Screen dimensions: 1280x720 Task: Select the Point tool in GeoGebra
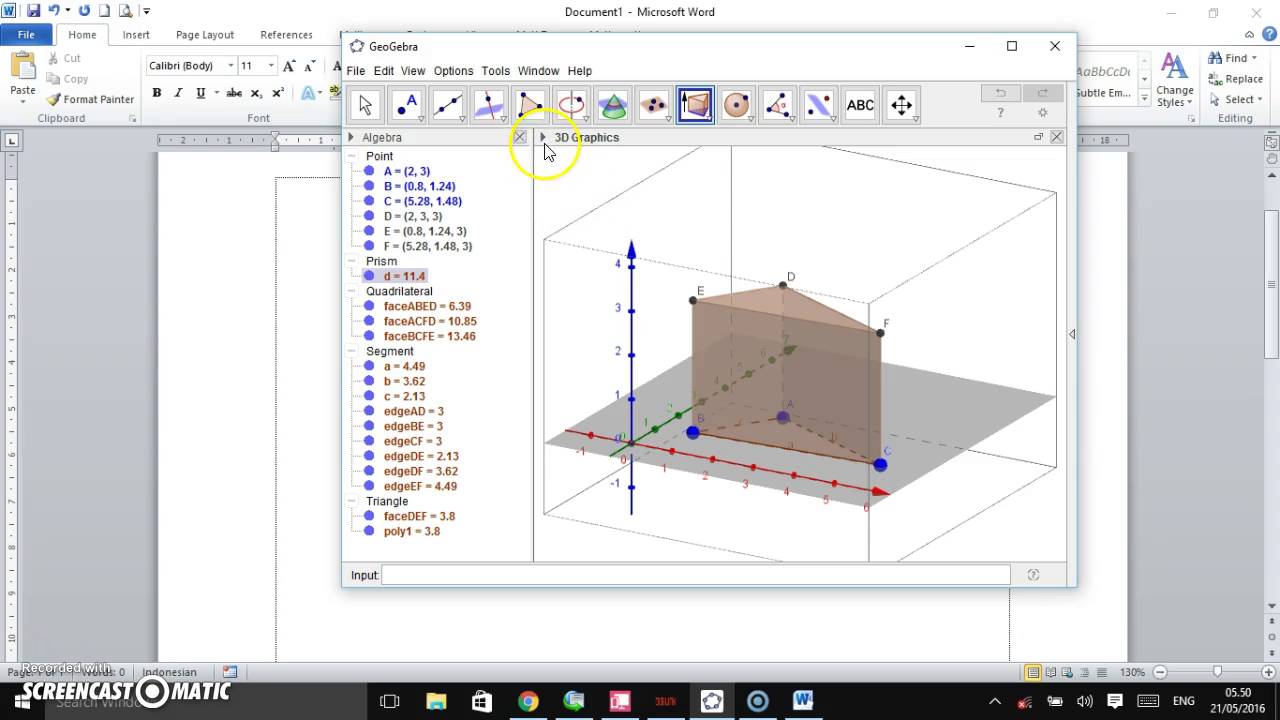(406, 105)
